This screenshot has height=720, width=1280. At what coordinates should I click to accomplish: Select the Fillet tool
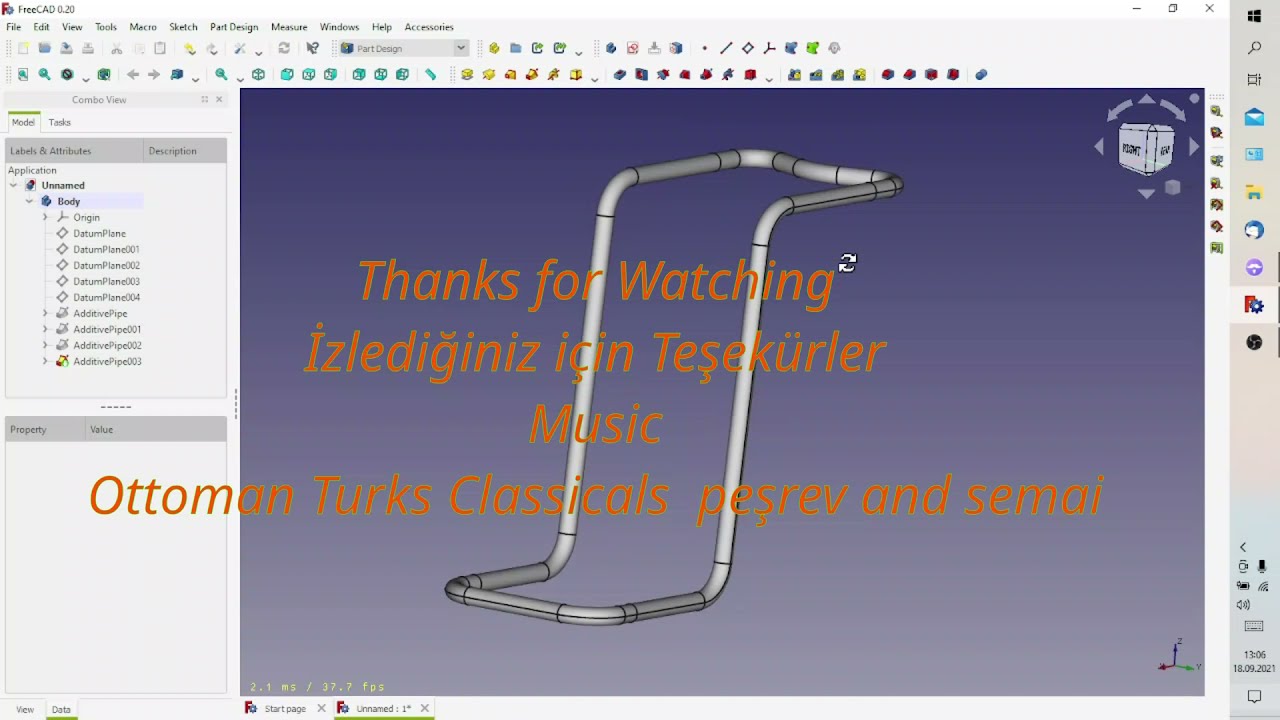[x=887, y=74]
